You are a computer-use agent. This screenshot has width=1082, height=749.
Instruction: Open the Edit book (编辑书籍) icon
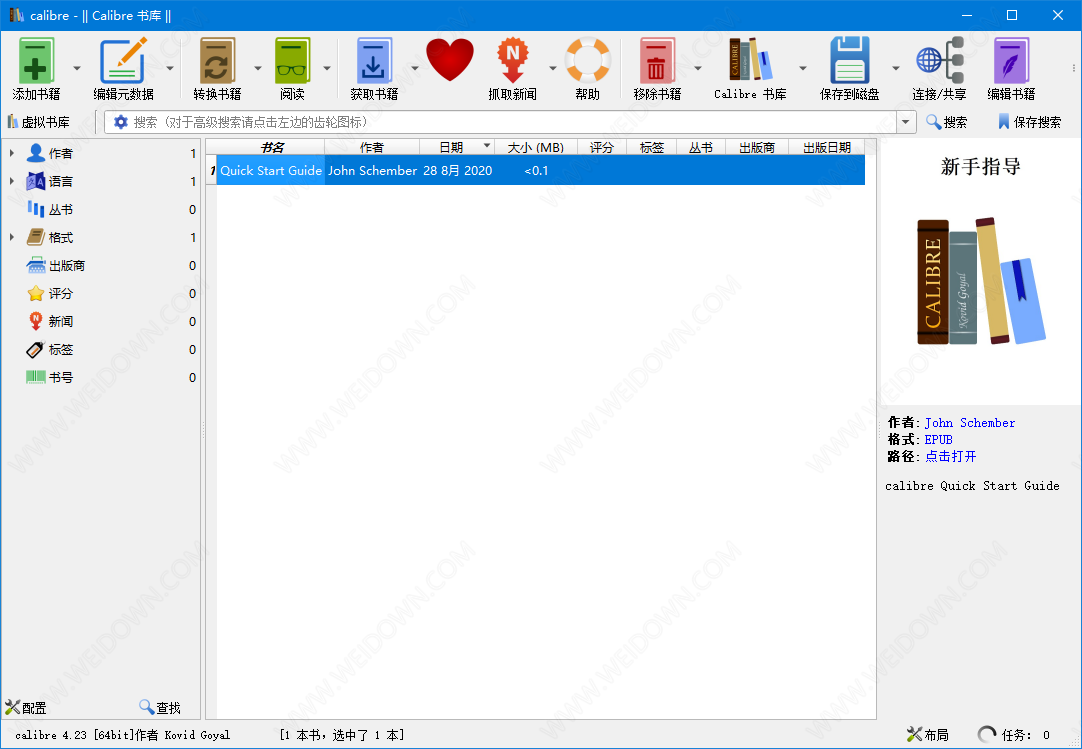[1011, 61]
